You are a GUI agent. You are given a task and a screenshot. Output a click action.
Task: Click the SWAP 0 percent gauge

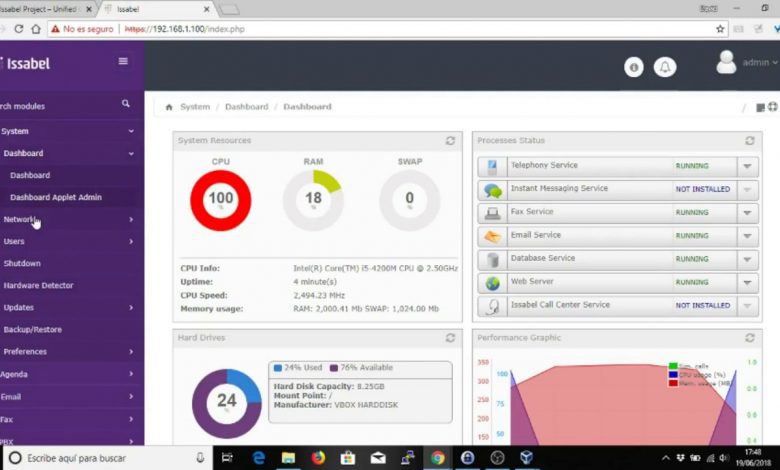tap(409, 200)
